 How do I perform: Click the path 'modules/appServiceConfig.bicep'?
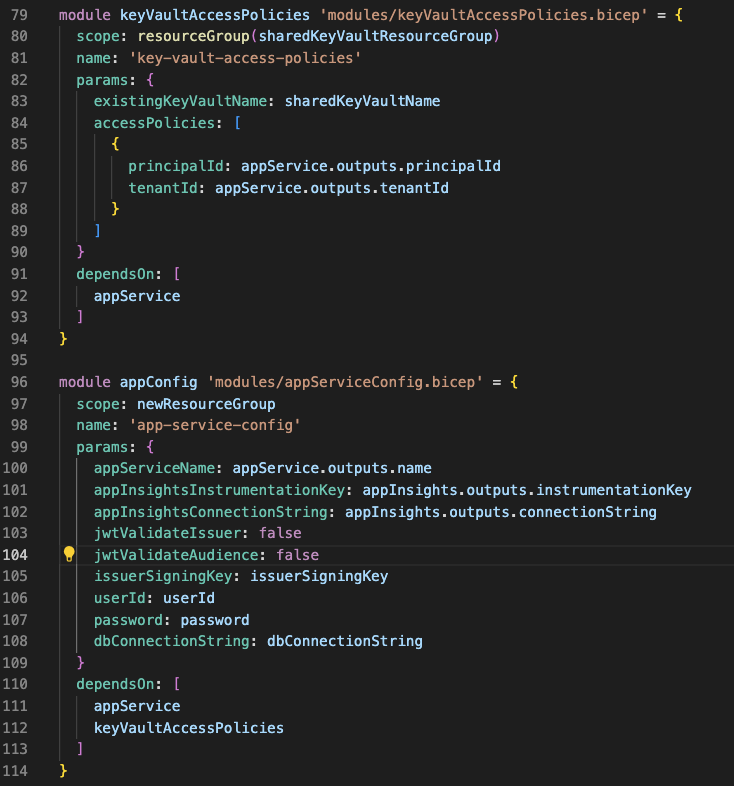pos(345,382)
